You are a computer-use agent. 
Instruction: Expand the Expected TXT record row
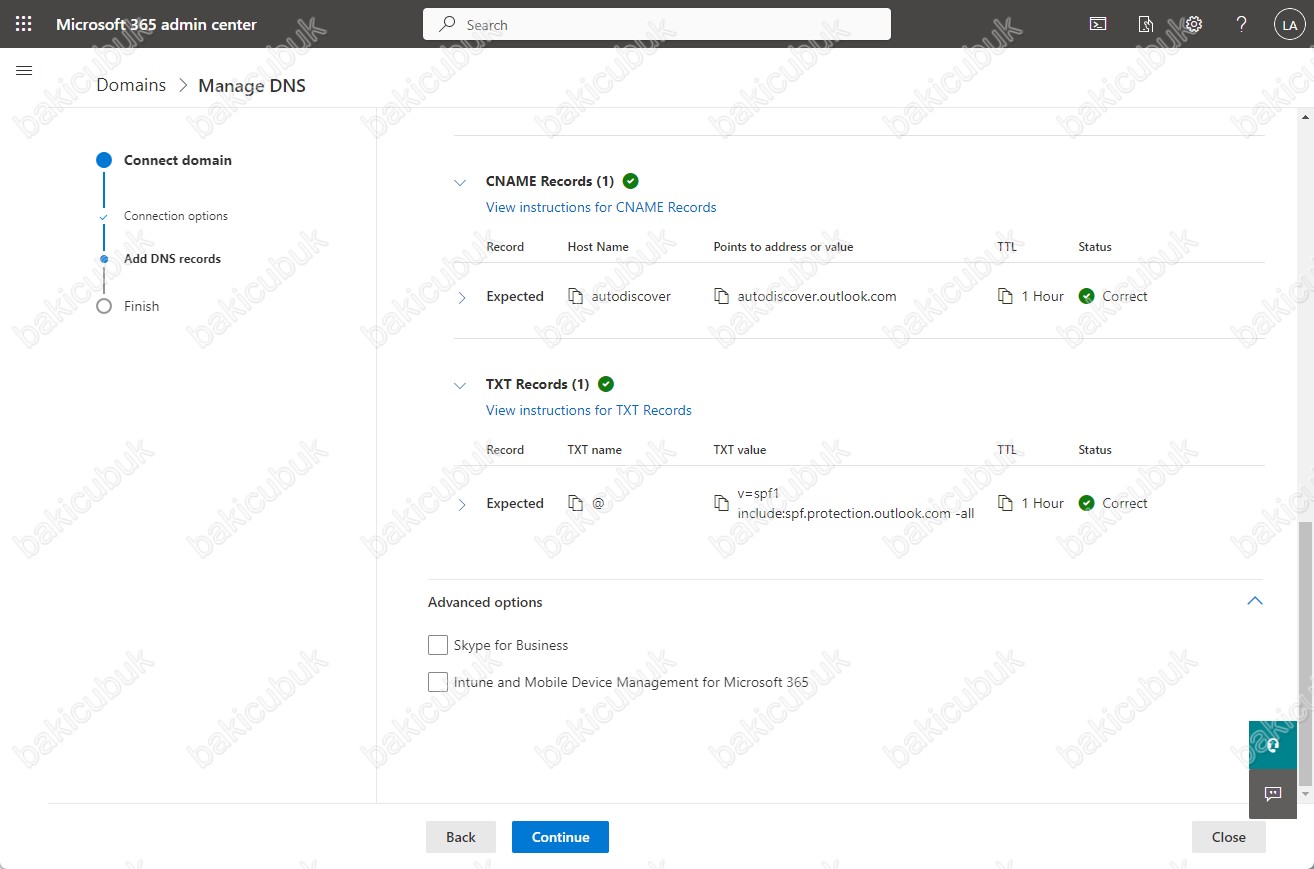point(461,504)
